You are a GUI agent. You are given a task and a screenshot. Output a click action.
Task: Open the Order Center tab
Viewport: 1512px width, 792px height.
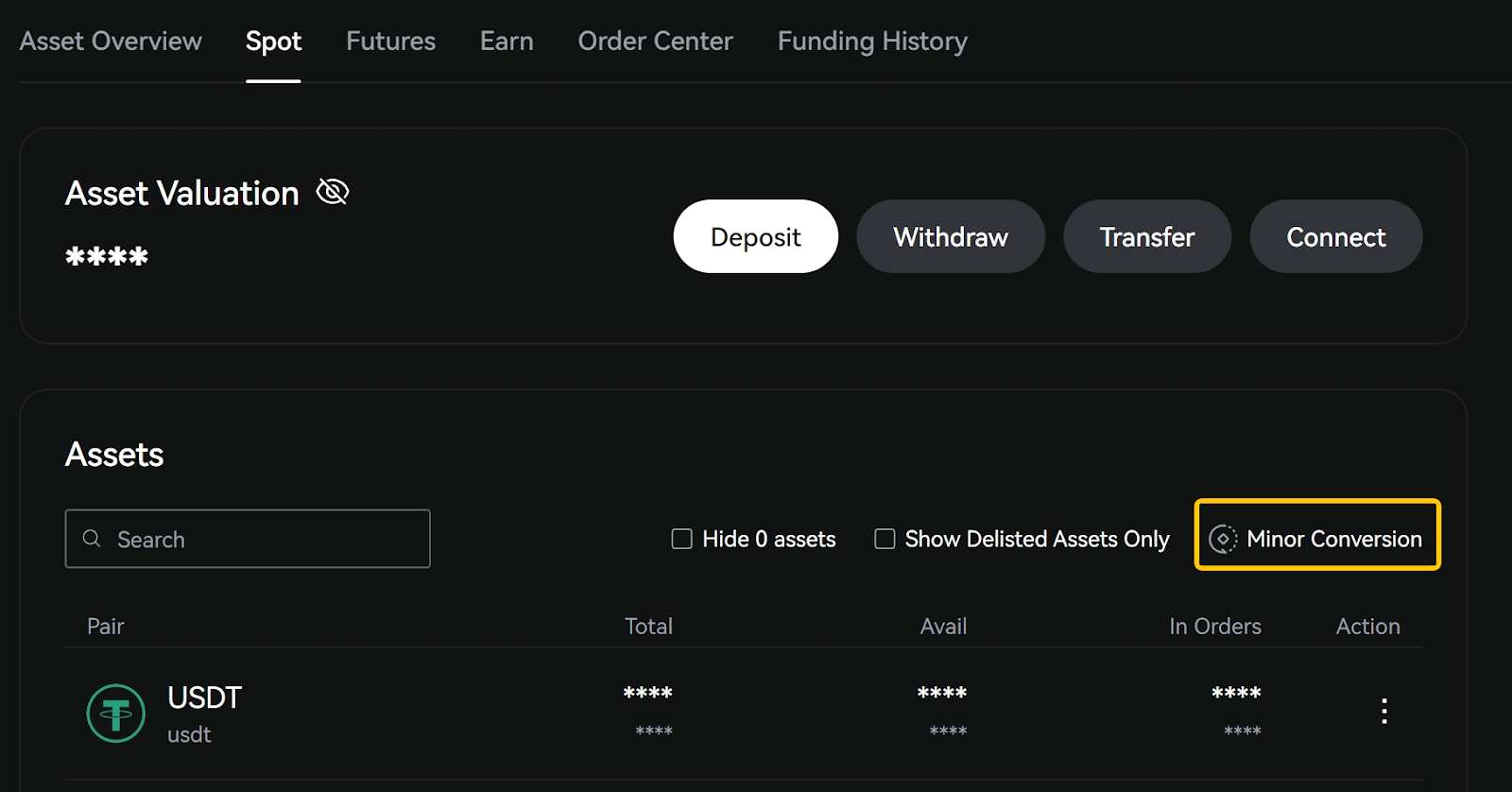pos(655,42)
